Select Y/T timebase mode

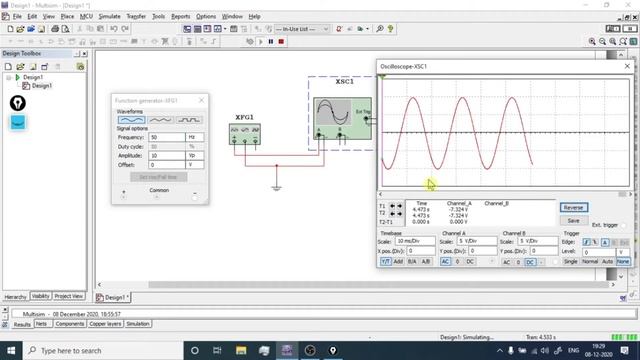click(385, 262)
